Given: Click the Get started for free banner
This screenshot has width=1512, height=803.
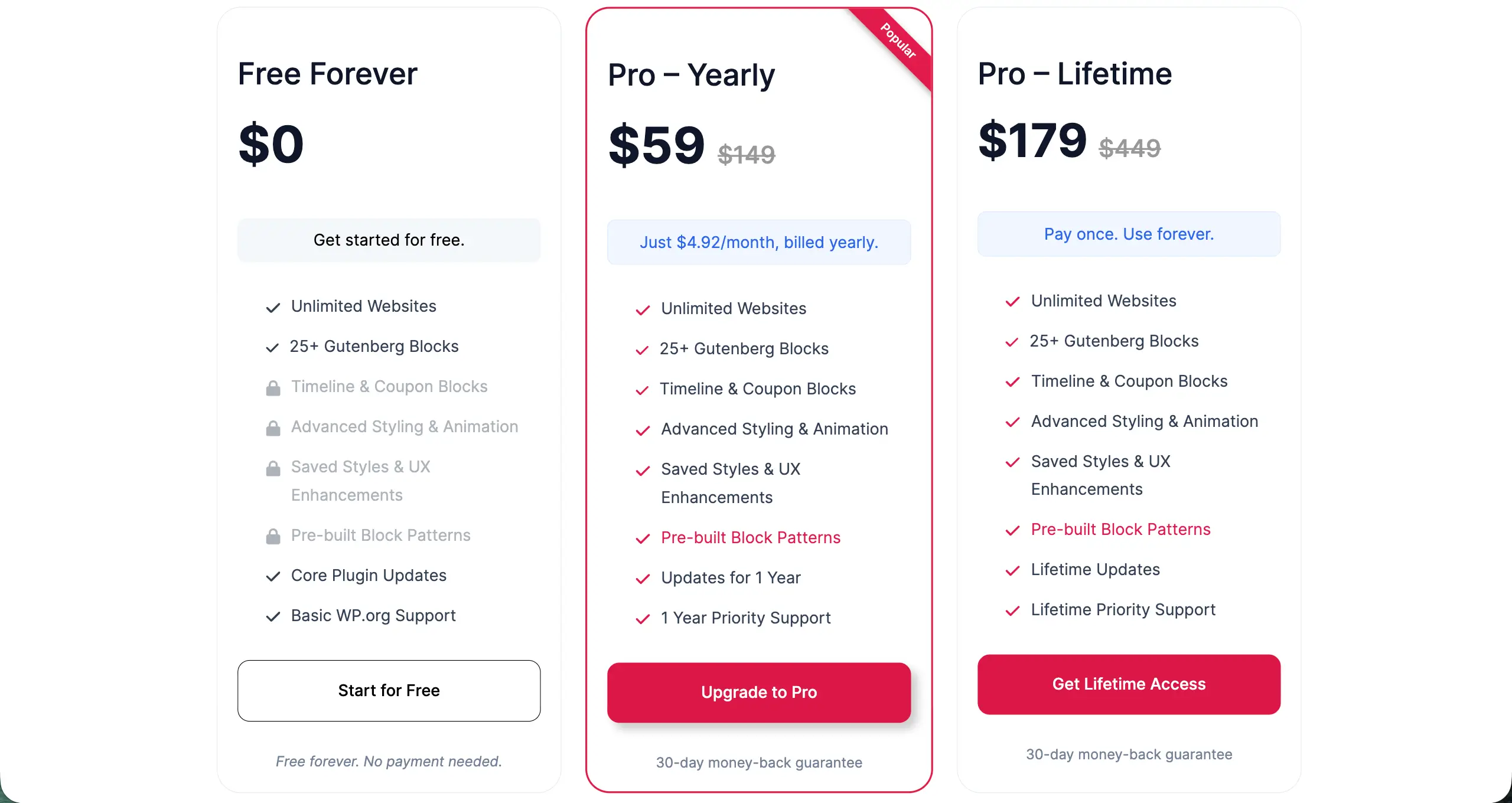Looking at the screenshot, I should [389, 240].
